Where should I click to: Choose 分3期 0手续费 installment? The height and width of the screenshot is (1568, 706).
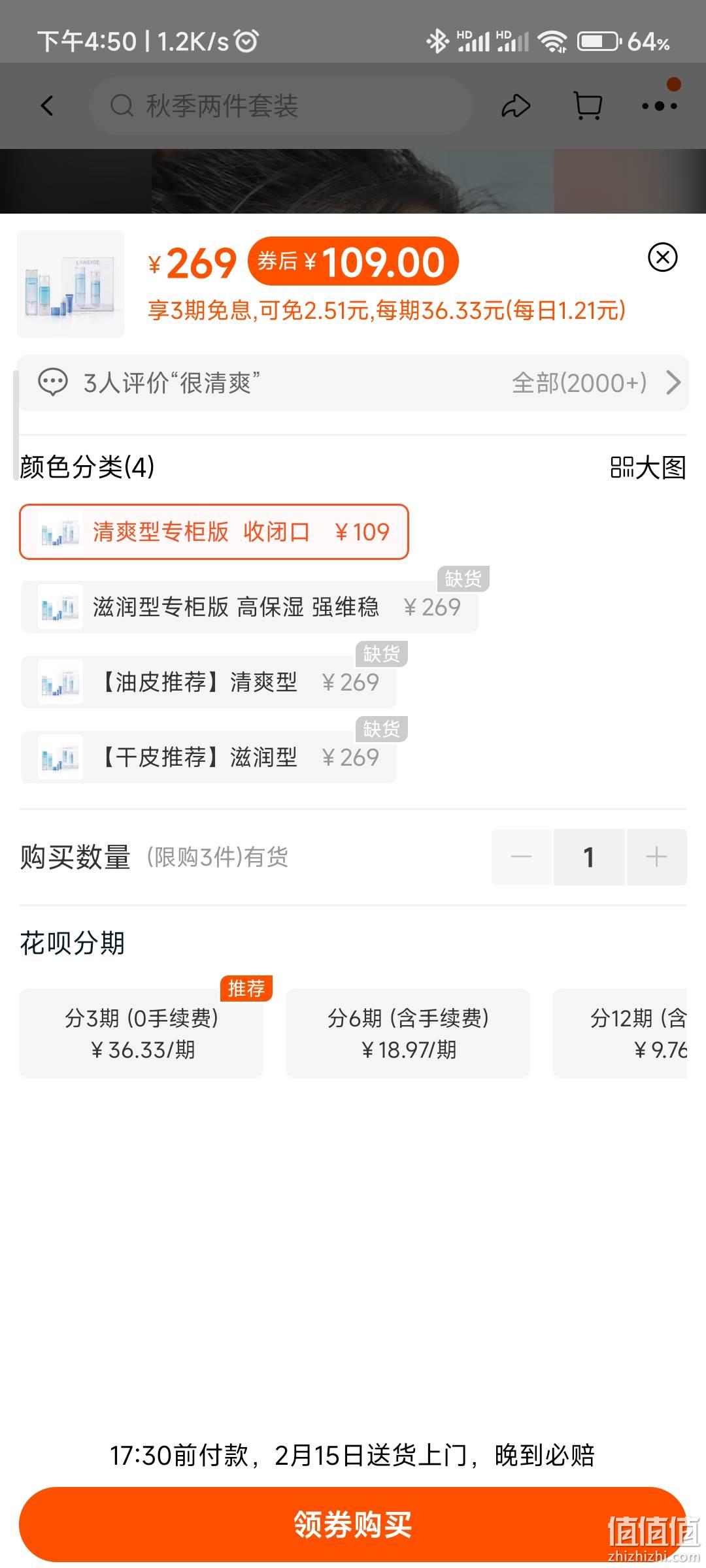[141, 1034]
